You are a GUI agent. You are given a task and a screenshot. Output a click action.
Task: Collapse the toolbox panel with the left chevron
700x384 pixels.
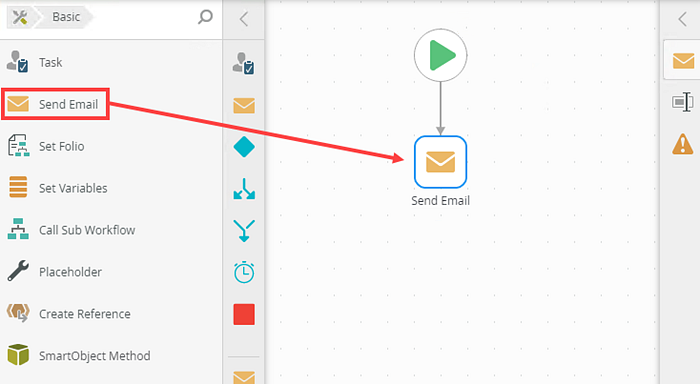pyautogui.click(x=243, y=19)
